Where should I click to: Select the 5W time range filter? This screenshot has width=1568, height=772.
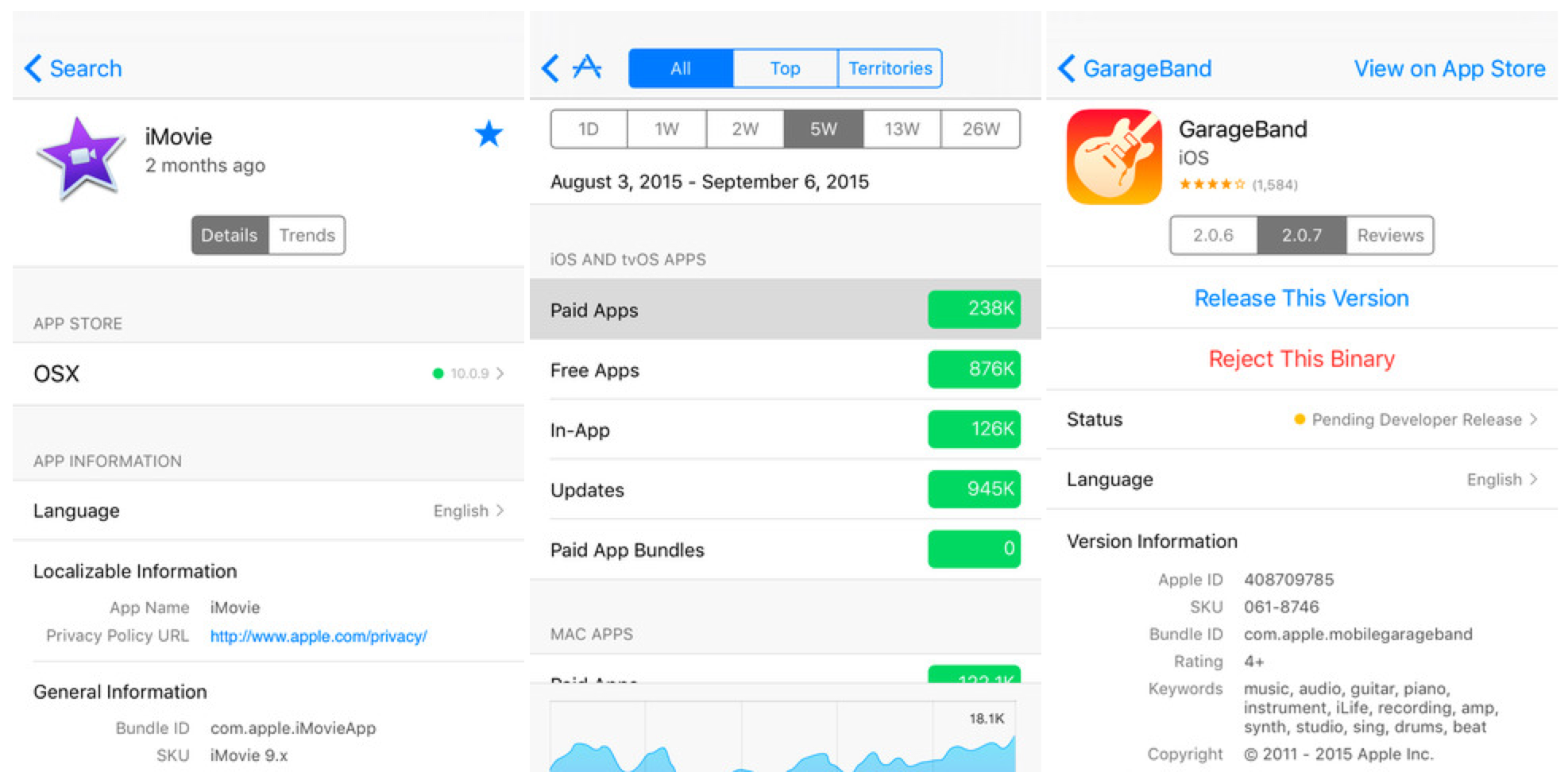coord(823,129)
